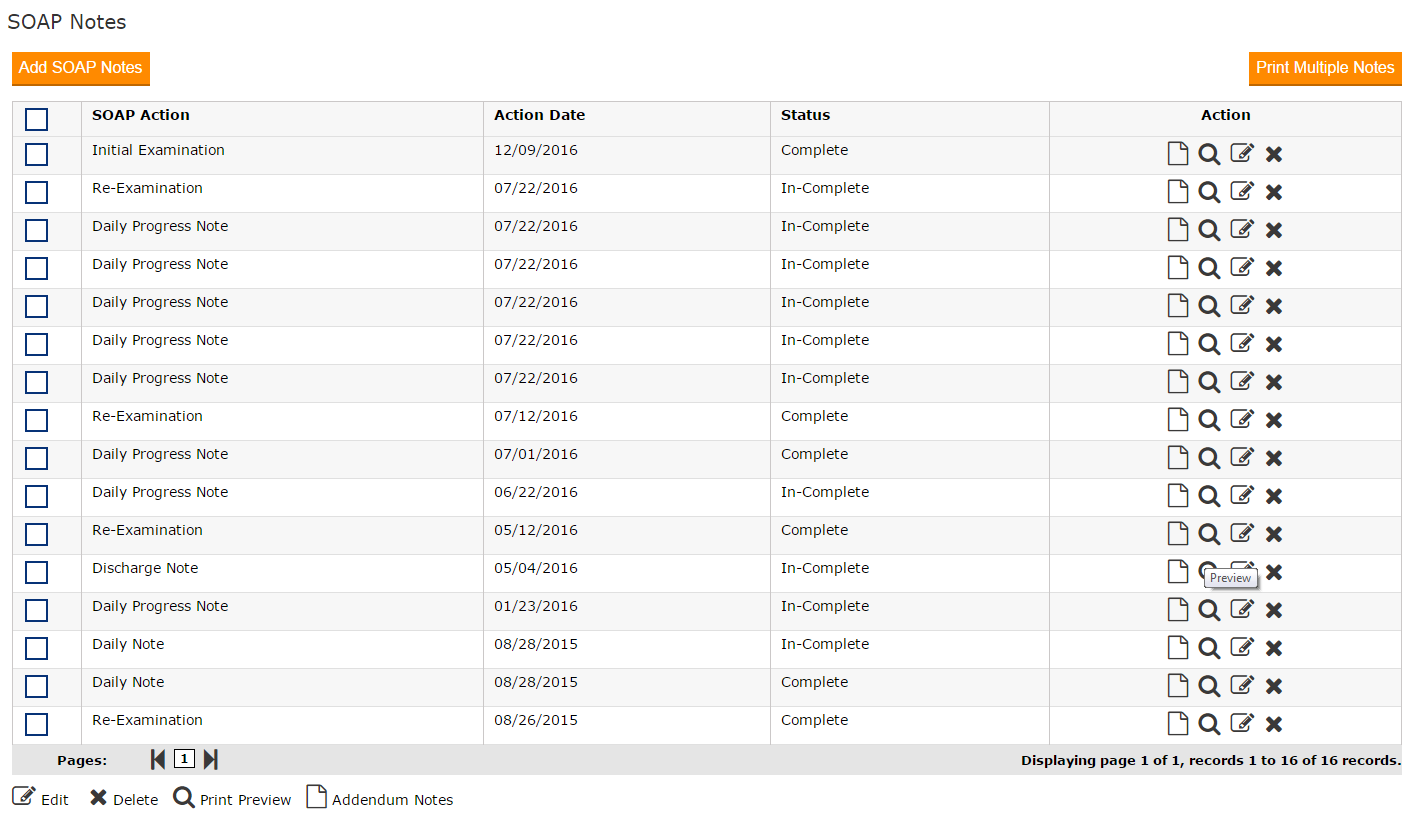This screenshot has height=827, width=1417.
Task: Delete the 07/01/2016 Daily Progress Note
Action: coord(1274,458)
